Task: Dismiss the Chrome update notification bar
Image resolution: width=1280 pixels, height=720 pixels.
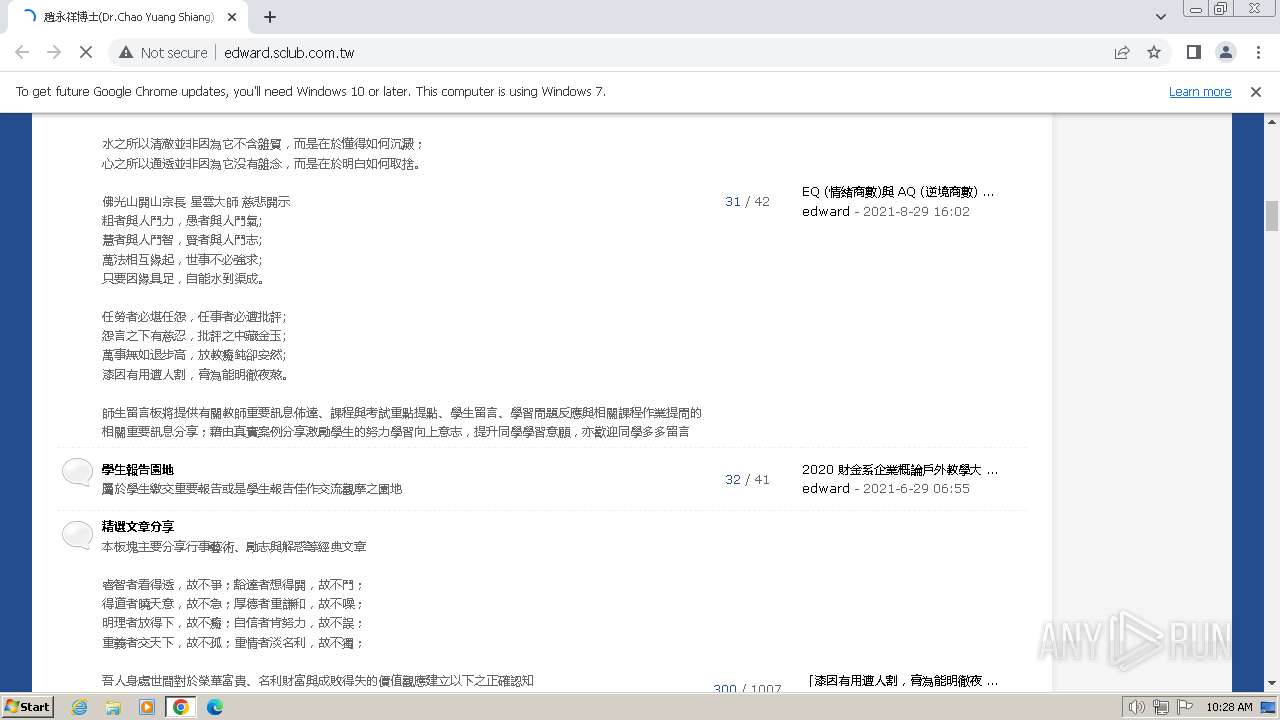Action: point(1256,91)
